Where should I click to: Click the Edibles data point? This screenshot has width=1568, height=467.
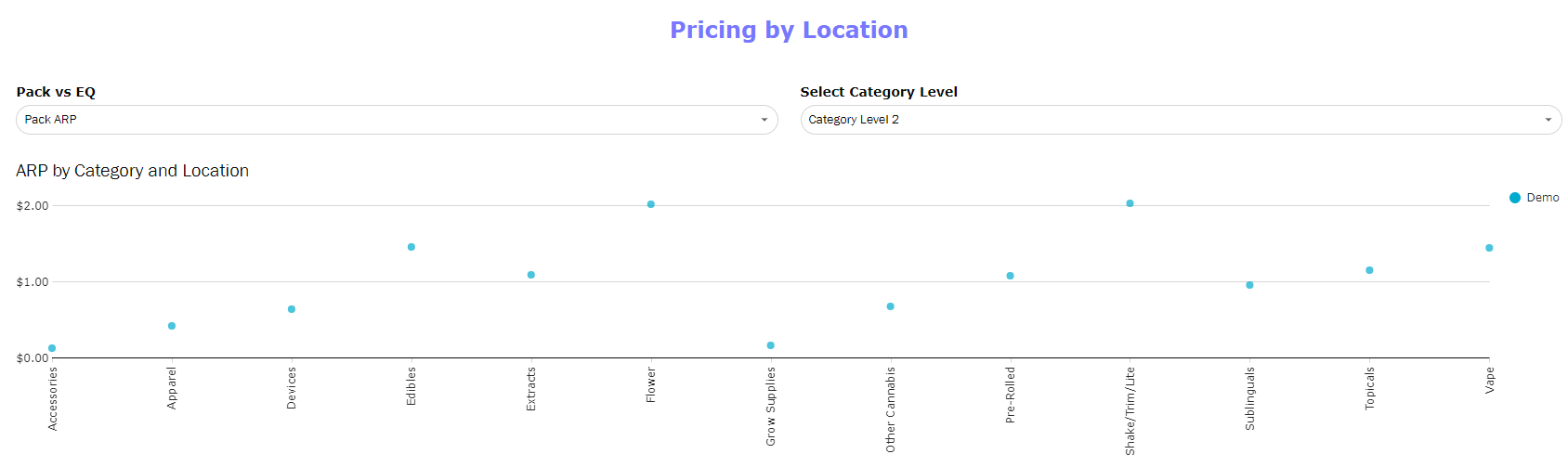(x=412, y=247)
